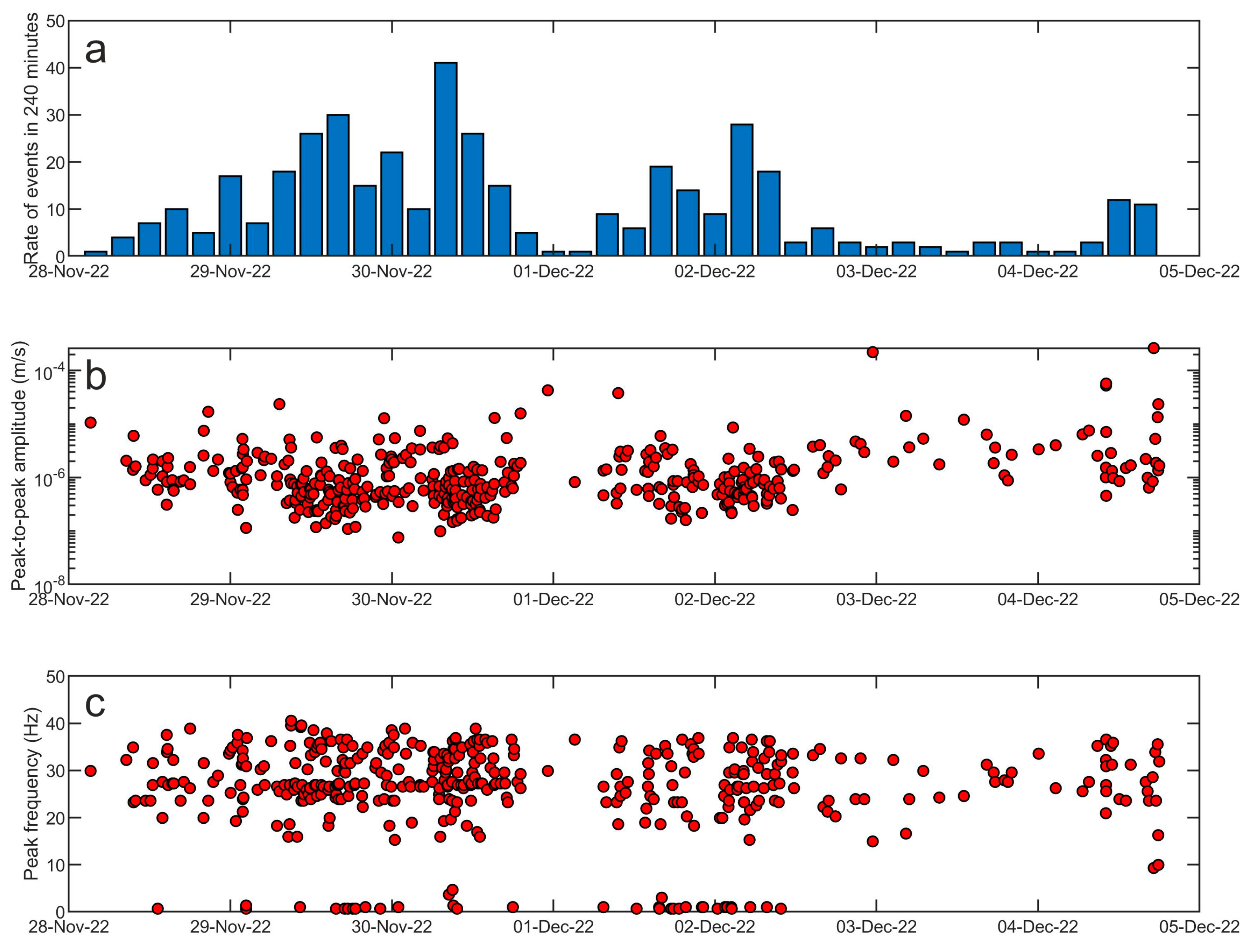Click the '05-Dec-22' tick label under panel a
1254x952 pixels.
[x=1199, y=272]
